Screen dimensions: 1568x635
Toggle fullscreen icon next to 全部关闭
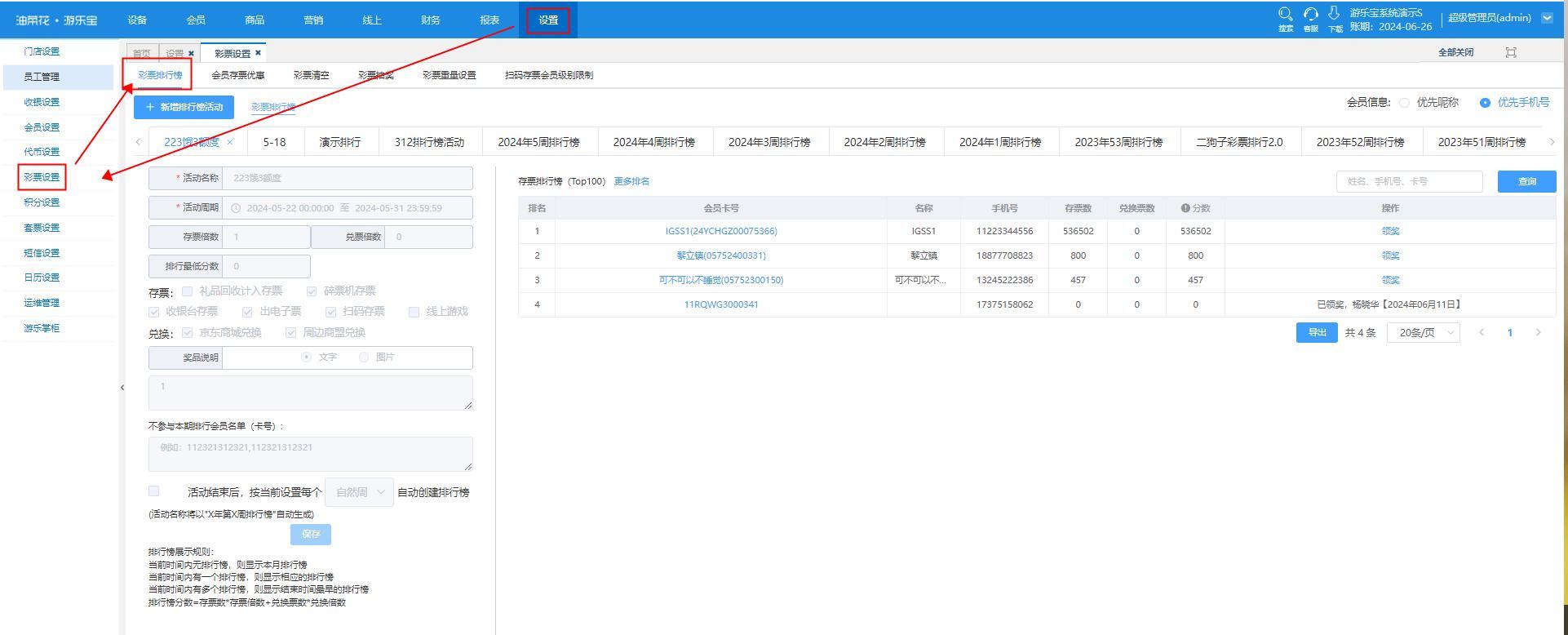[x=1511, y=52]
